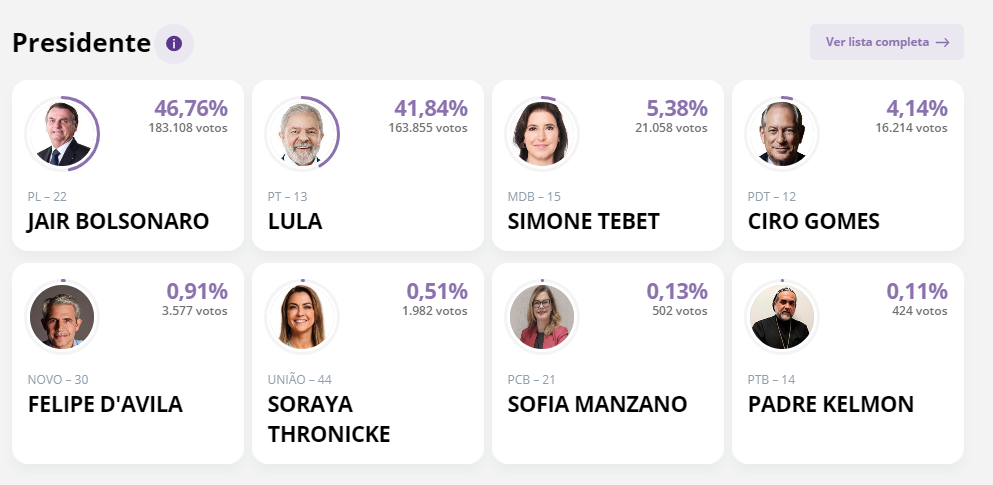
Task: Click the info icon beside Presidente
Action: [174, 44]
